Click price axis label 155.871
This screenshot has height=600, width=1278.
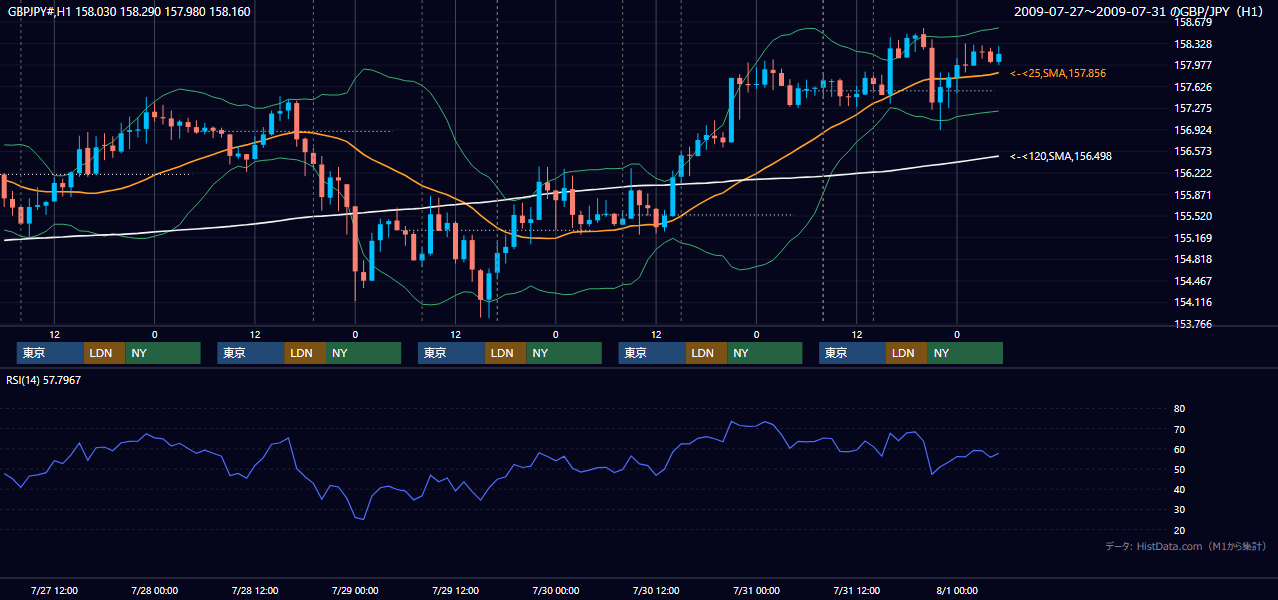(1191, 195)
